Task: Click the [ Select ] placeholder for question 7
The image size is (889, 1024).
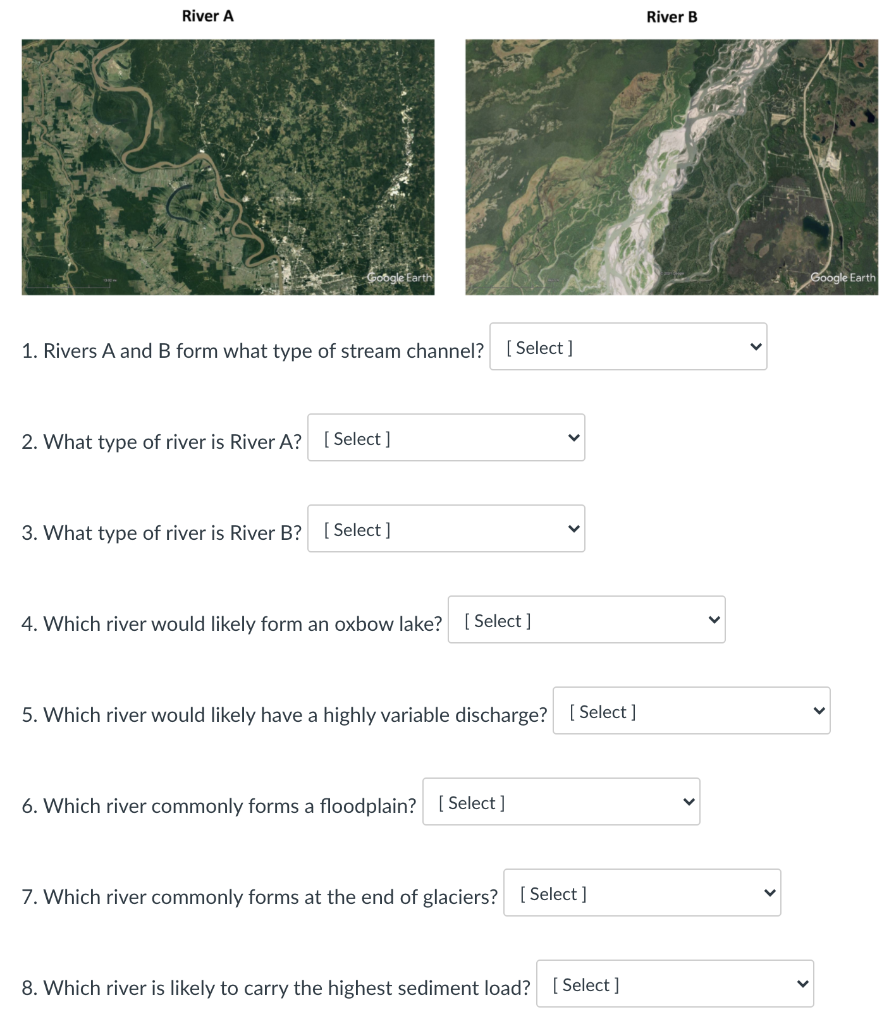Action: coord(552,892)
